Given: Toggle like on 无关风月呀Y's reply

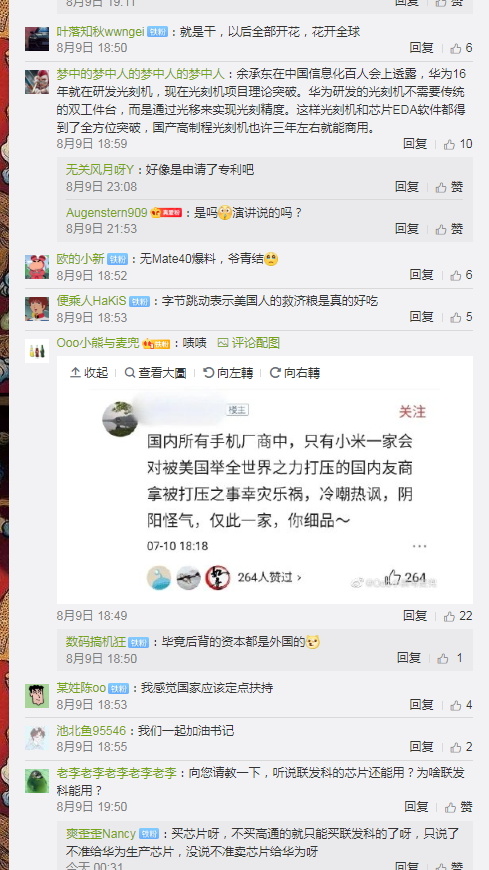Looking at the screenshot, I should click(450, 187).
